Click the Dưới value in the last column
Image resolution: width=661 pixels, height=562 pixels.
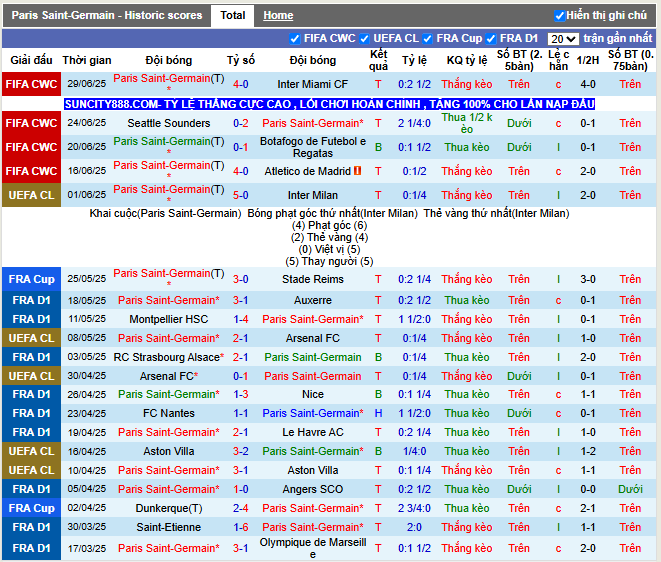[x=630, y=489]
